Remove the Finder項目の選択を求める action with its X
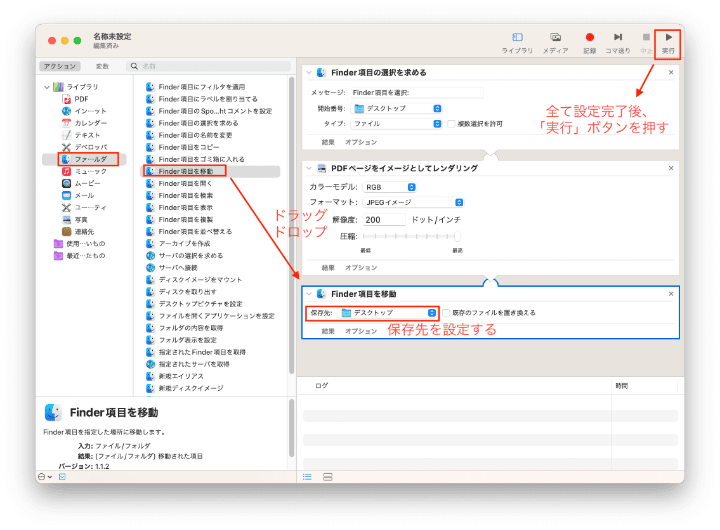 click(x=671, y=73)
